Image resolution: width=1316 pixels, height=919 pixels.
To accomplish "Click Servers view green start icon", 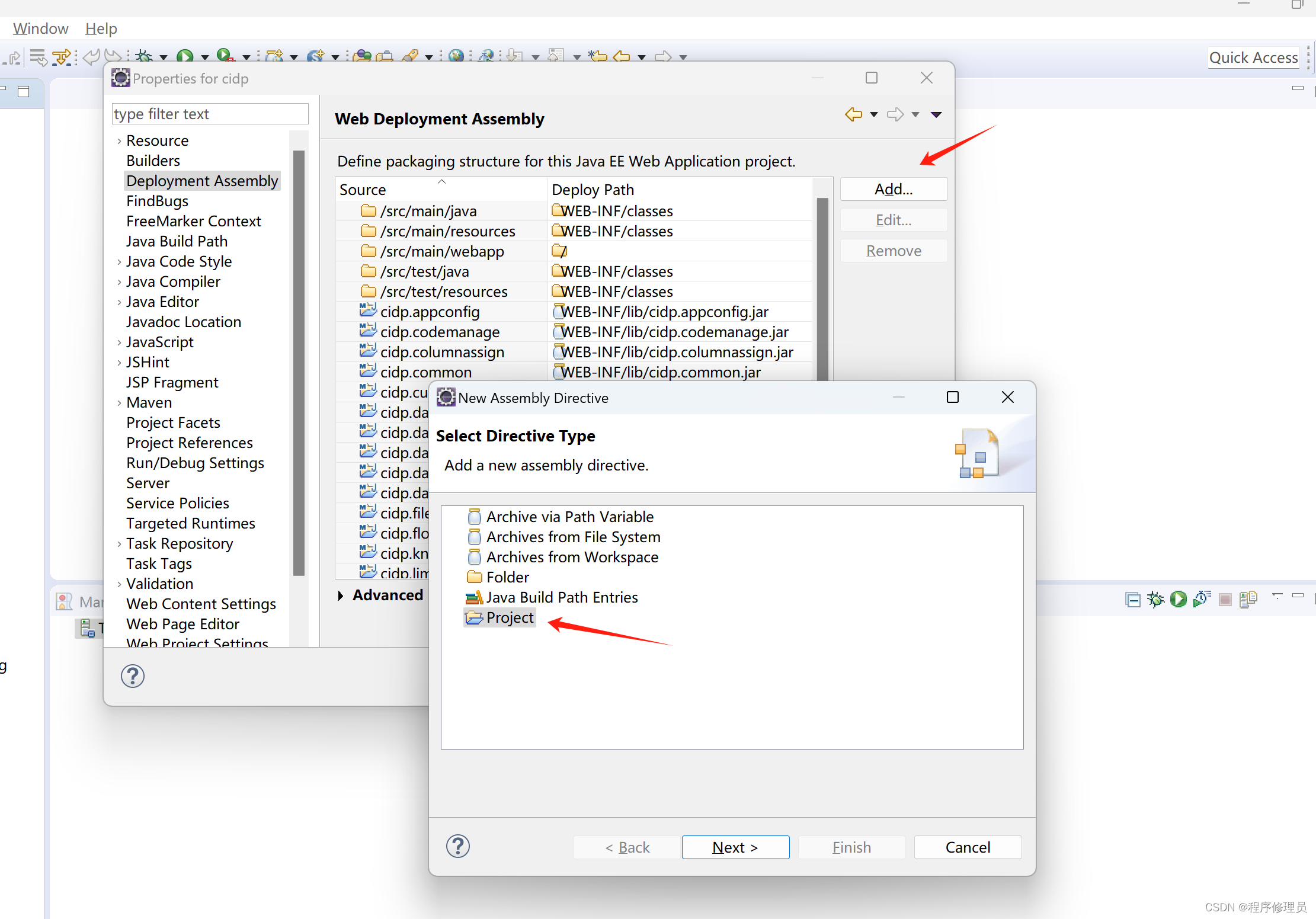I will (x=1179, y=599).
